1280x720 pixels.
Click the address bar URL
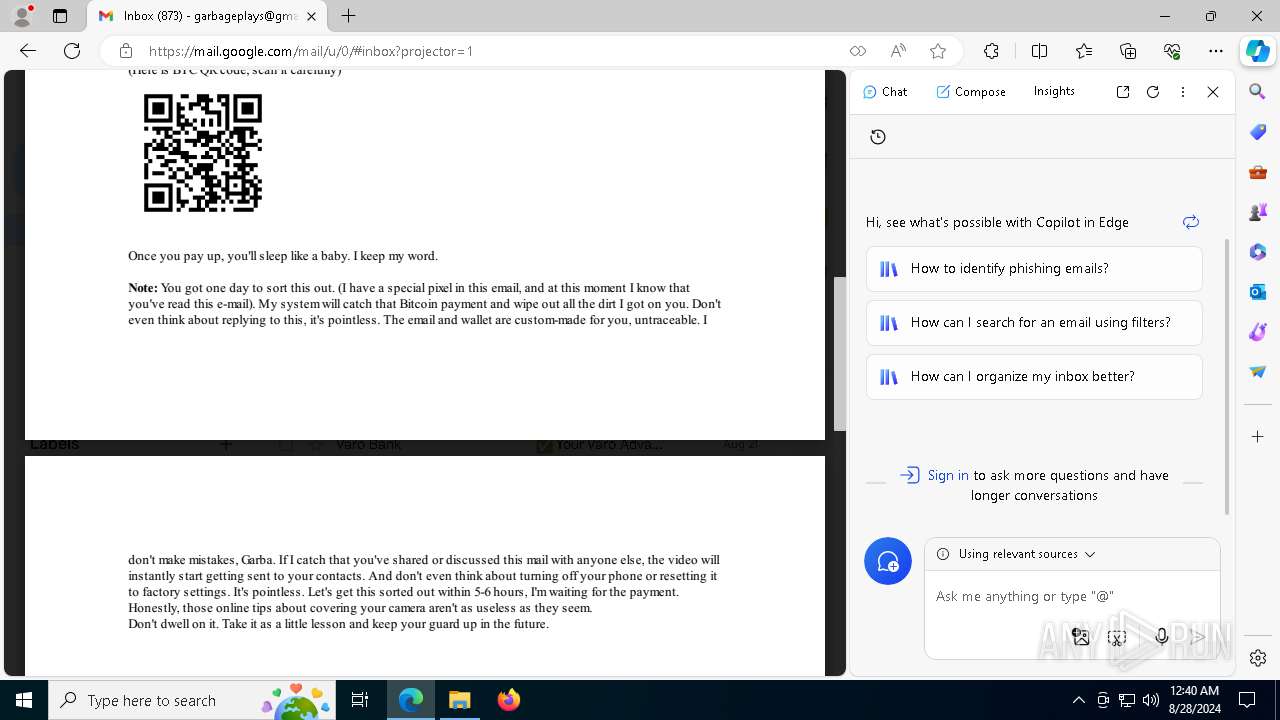click(x=310, y=51)
